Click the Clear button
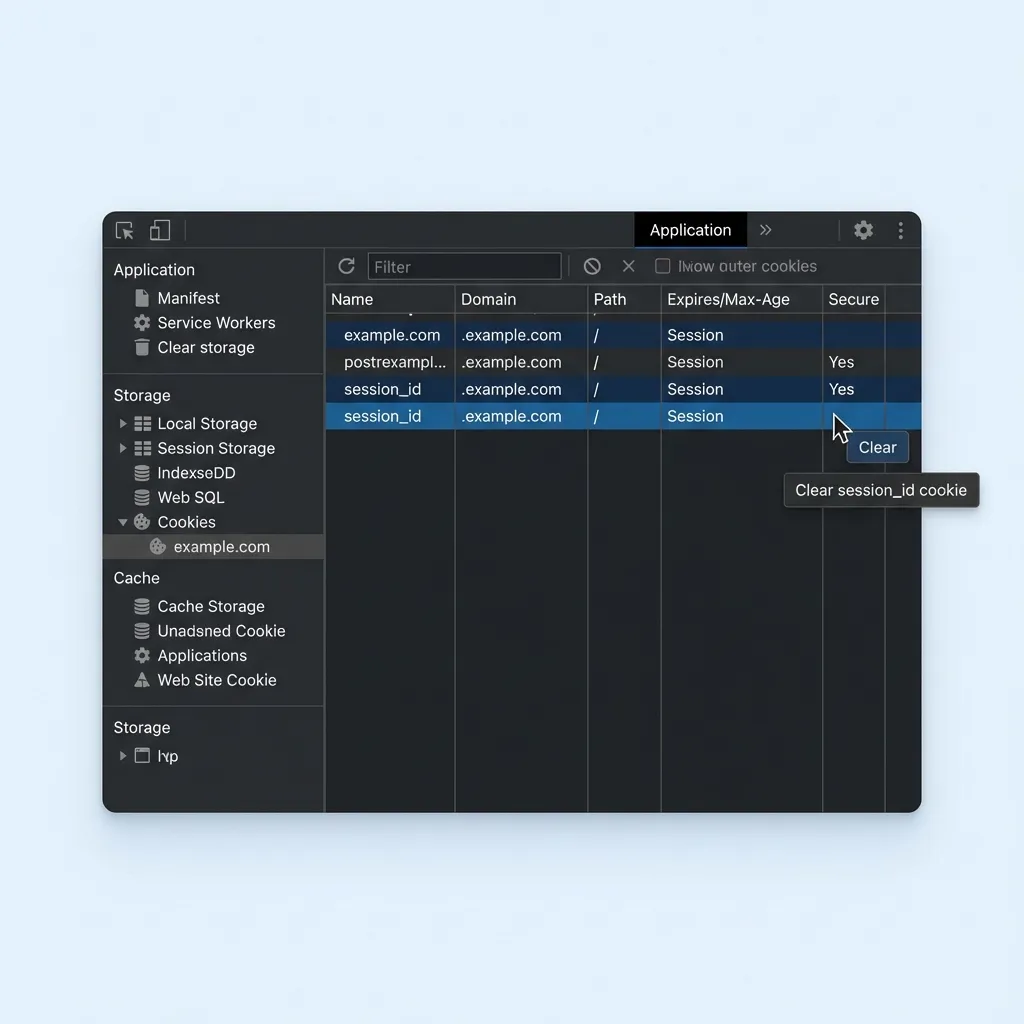1024x1024 pixels. pyautogui.click(x=877, y=447)
